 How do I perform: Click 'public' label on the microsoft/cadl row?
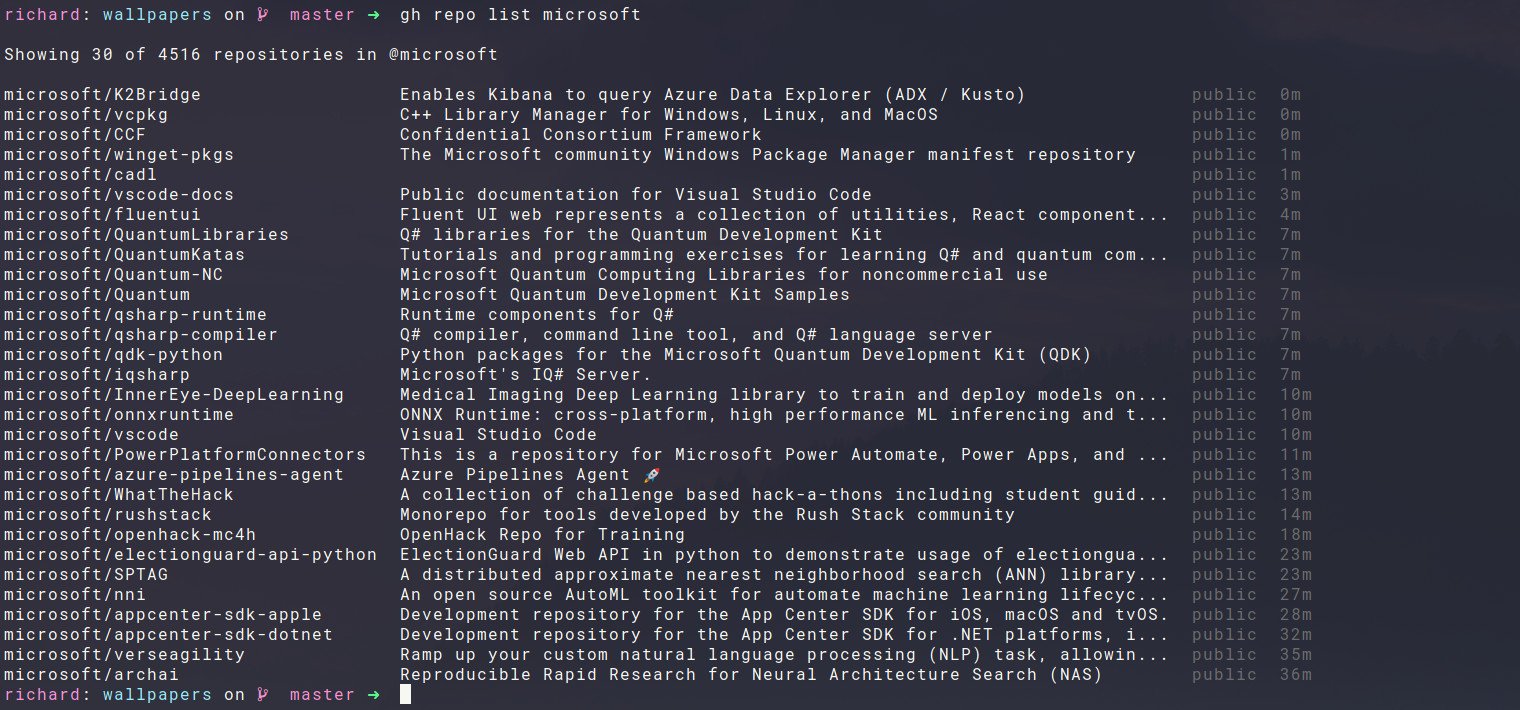click(1224, 175)
